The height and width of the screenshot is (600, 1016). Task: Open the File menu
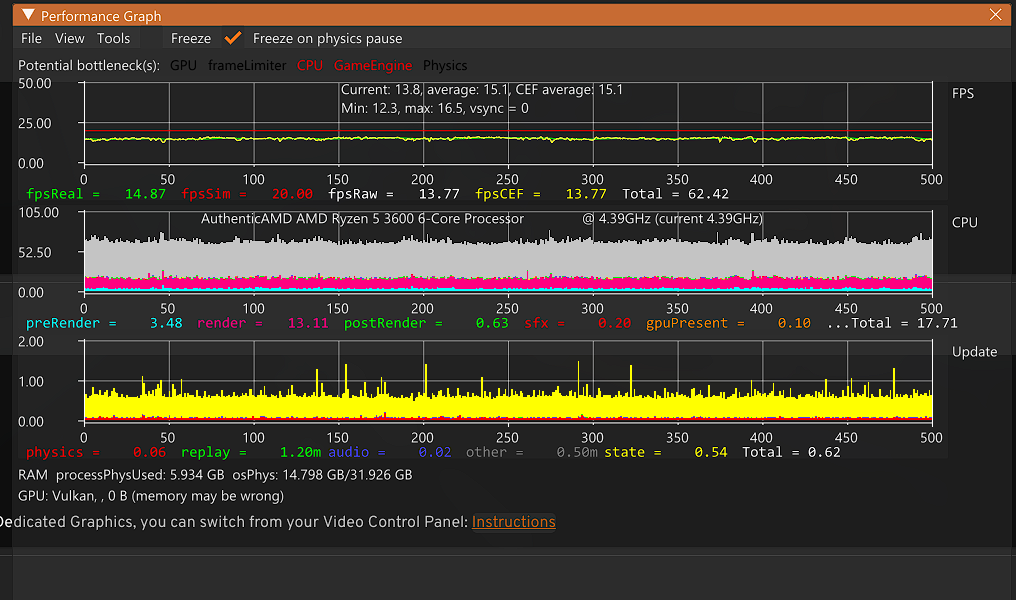click(31, 38)
